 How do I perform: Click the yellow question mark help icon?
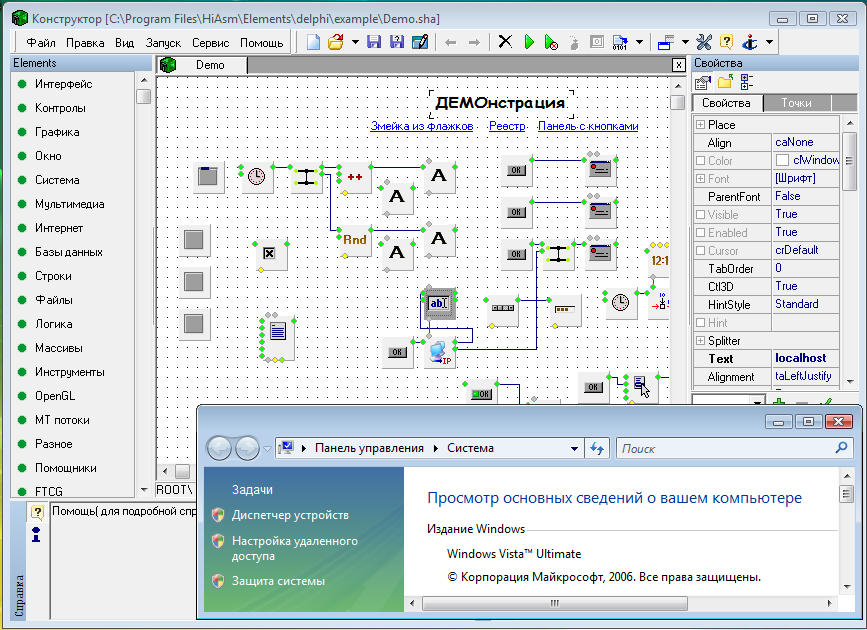pyautogui.click(x=726, y=42)
